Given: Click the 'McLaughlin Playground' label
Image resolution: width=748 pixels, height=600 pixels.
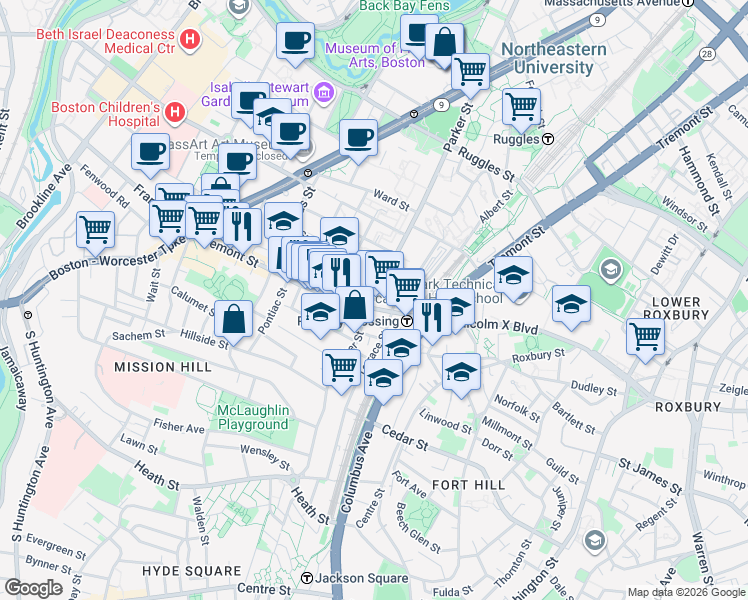Looking at the screenshot, I should click(253, 417).
